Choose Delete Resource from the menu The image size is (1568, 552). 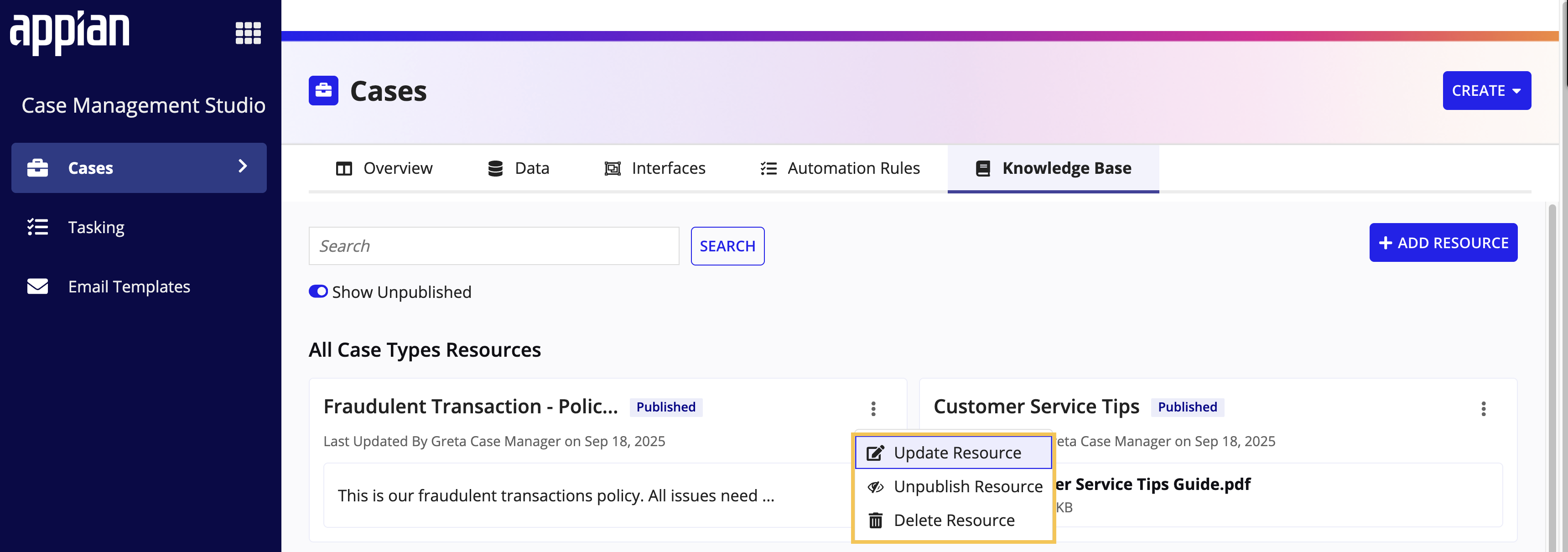pos(953,521)
